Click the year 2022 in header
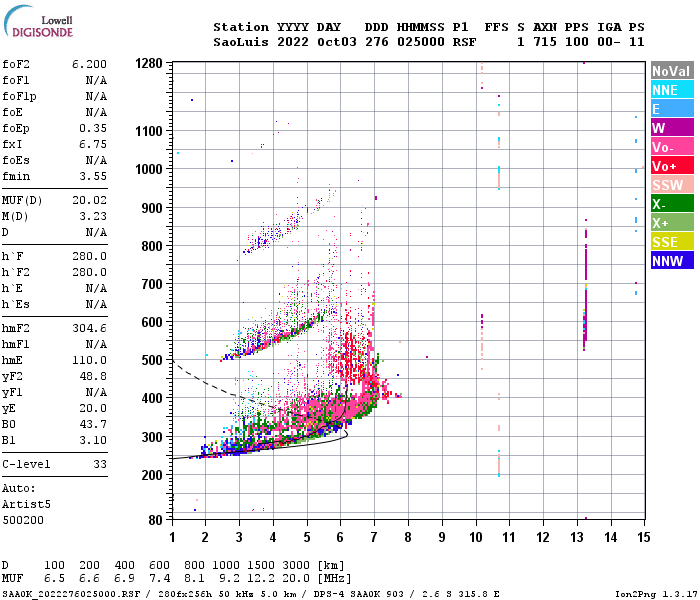 [293, 42]
